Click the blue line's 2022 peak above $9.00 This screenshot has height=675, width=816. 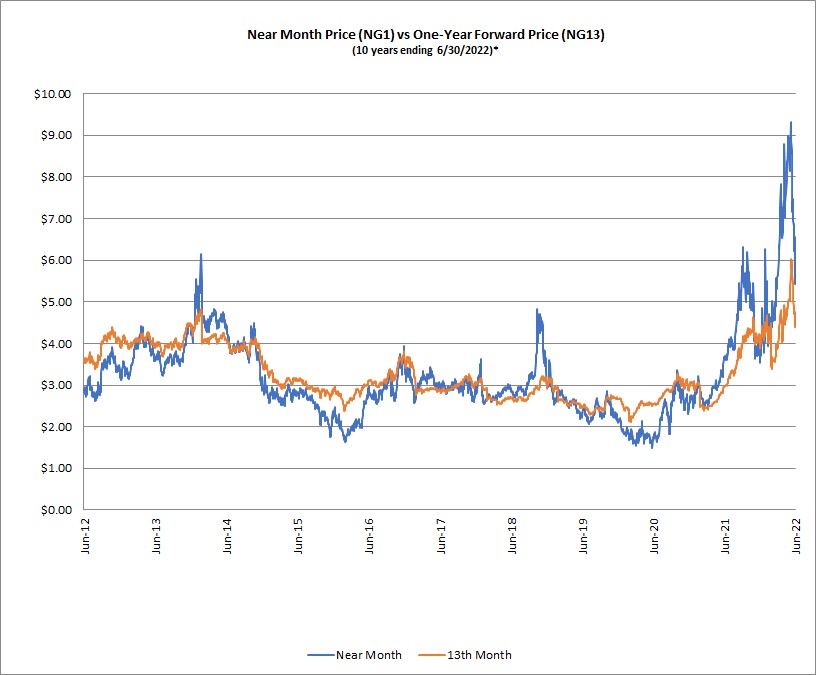click(791, 123)
